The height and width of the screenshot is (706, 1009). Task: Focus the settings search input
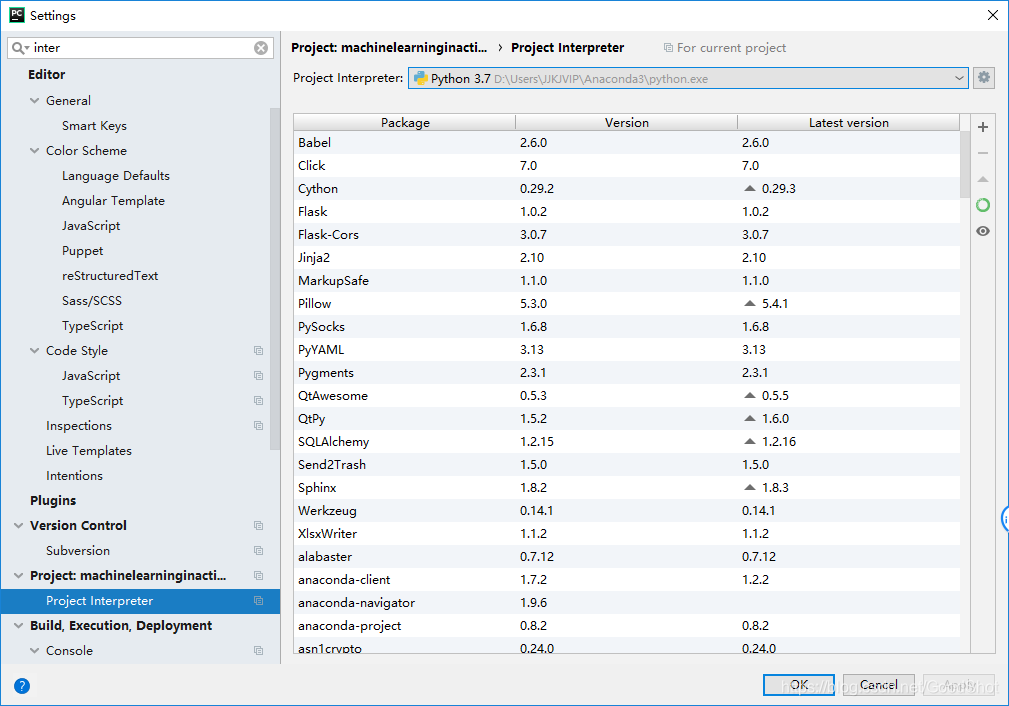pos(142,48)
